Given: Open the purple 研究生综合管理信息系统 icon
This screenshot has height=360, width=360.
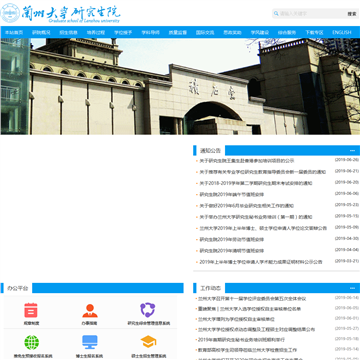Looking at the screenshot, I should tap(148, 310).
